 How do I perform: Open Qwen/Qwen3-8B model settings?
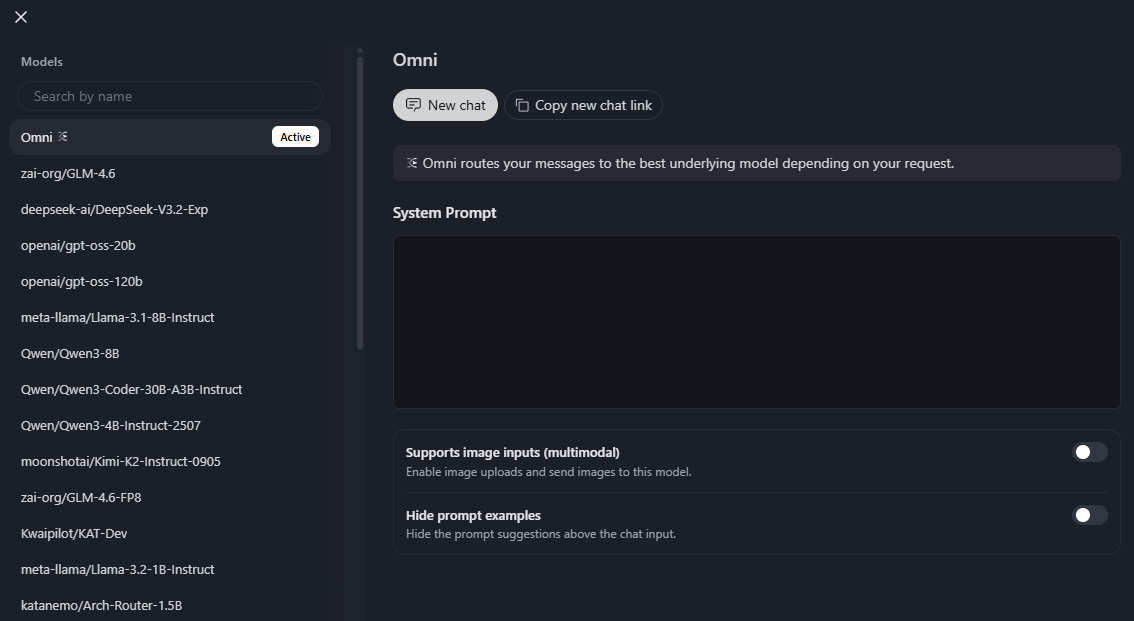click(70, 353)
